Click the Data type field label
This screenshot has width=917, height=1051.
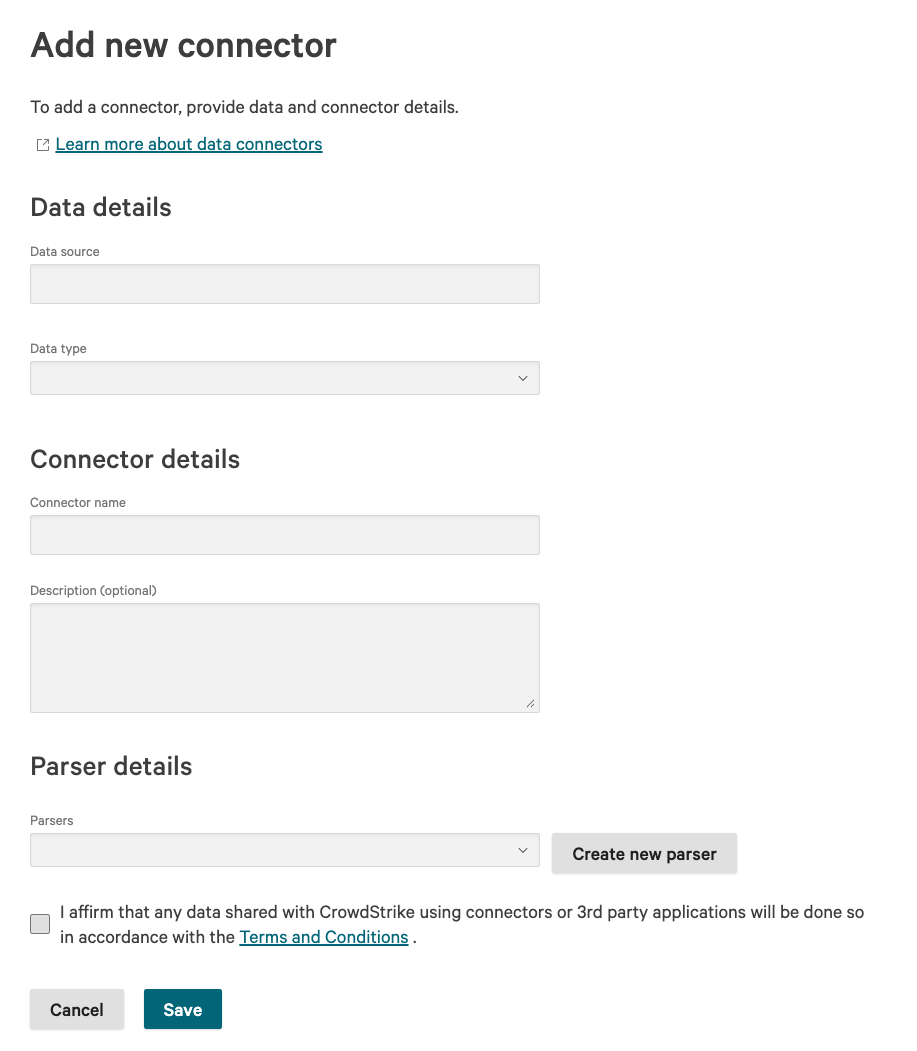(x=58, y=349)
